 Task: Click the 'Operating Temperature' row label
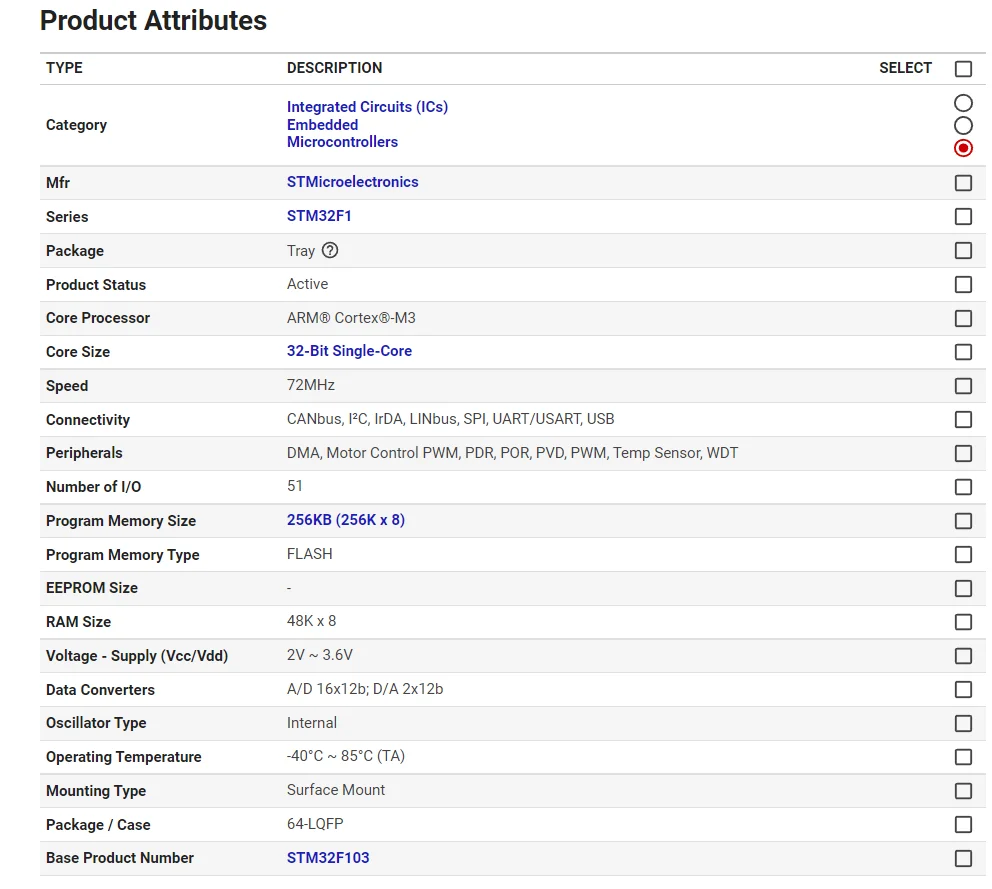tap(123, 757)
